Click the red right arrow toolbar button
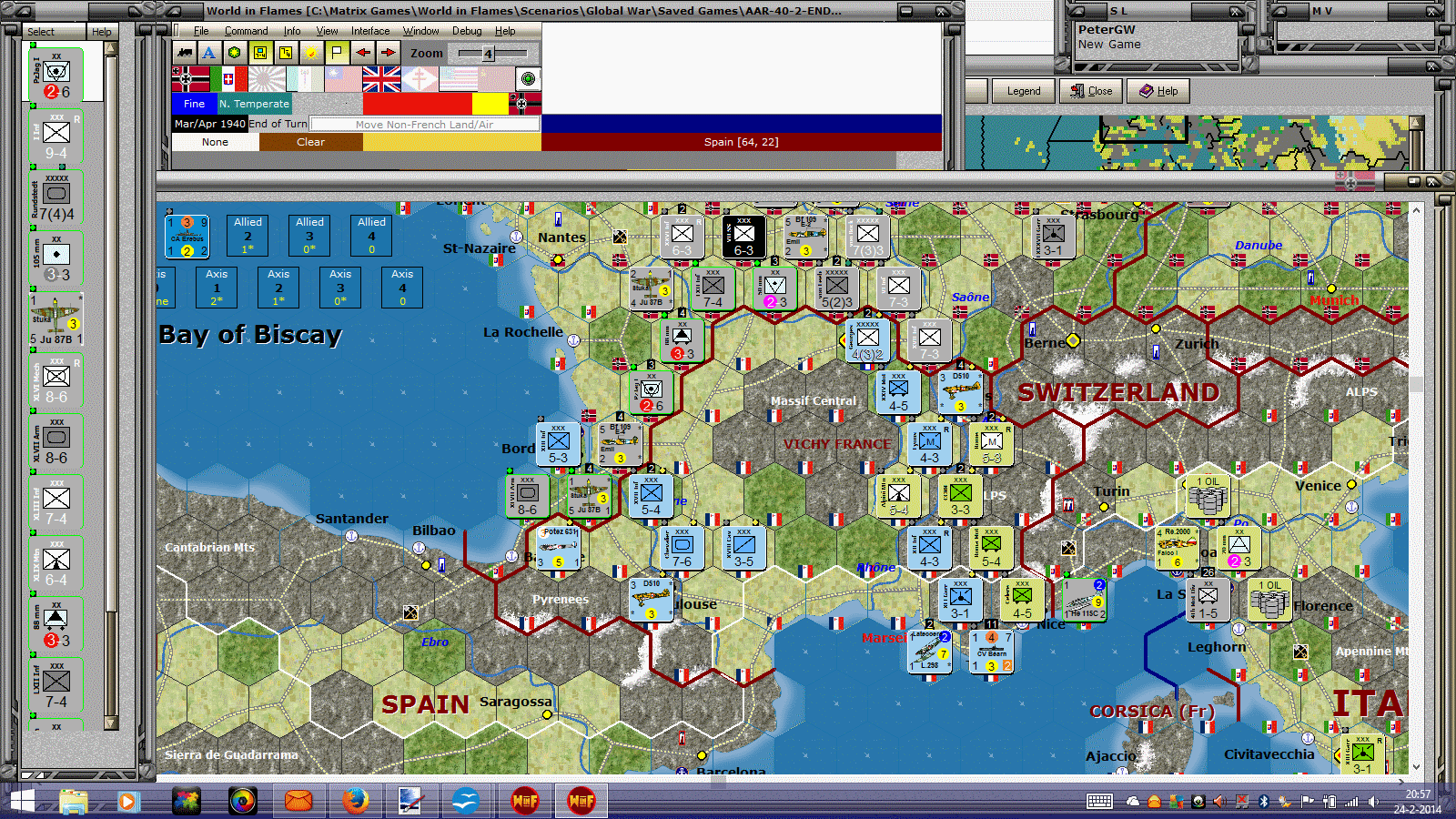Image resolution: width=1456 pixels, height=819 pixels. (x=388, y=53)
